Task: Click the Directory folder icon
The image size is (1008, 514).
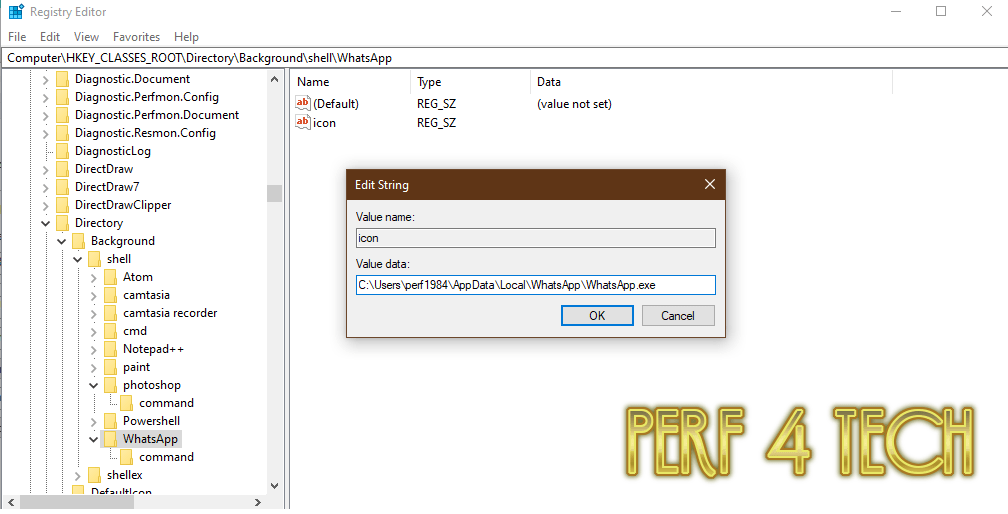Action: [x=62, y=223]
